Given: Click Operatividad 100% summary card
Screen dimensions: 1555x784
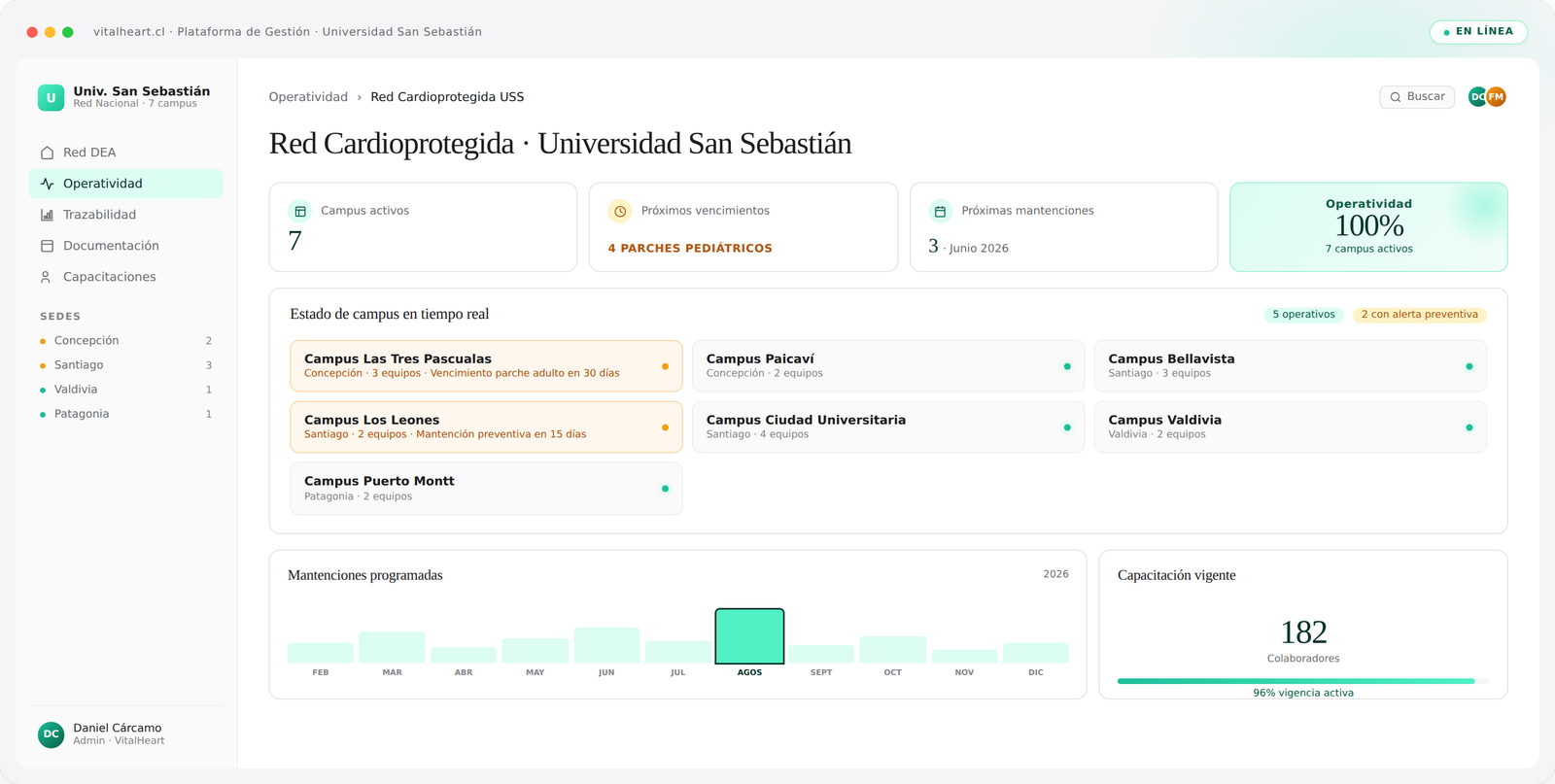Looking at the screenshot, I should pos(1368,227).
